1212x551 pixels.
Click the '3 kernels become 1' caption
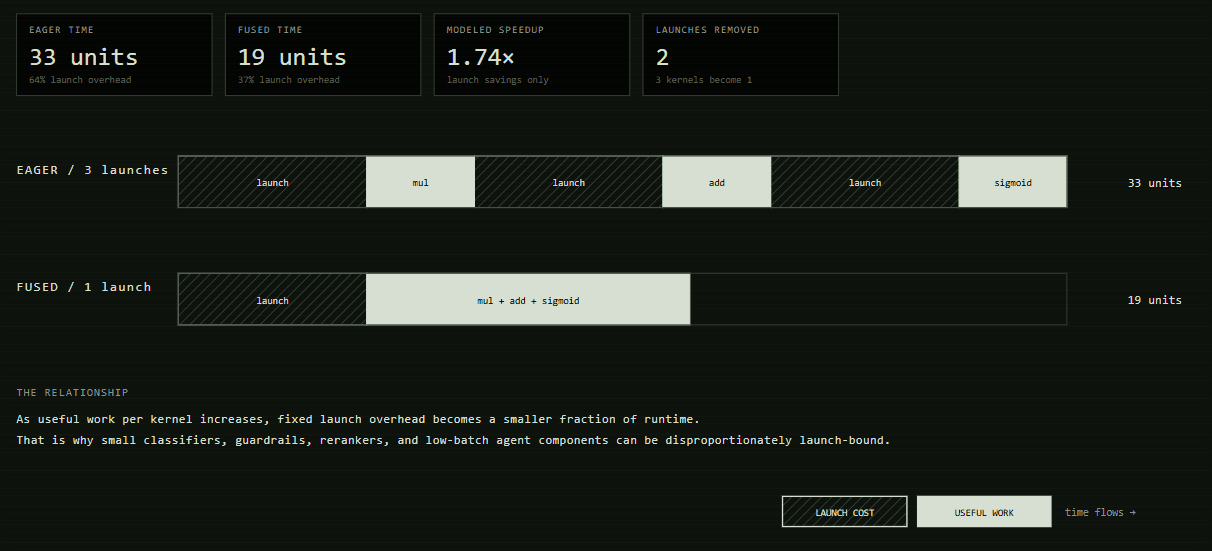(x=704, y=80)
